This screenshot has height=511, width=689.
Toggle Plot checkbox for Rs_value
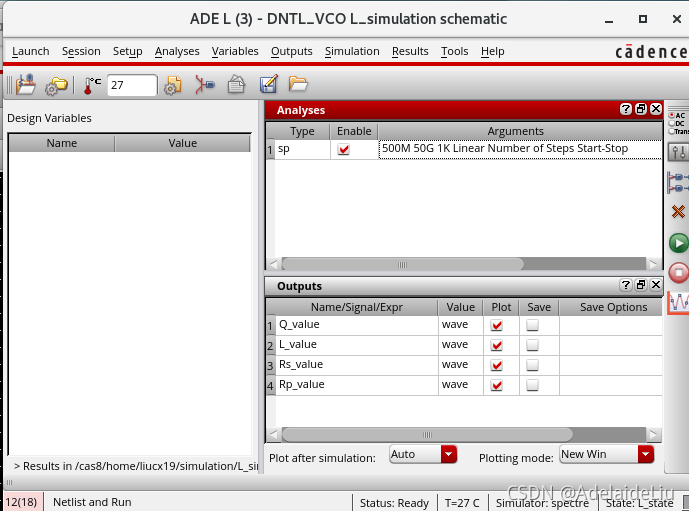pyautogui.click(x=497, y=365)
